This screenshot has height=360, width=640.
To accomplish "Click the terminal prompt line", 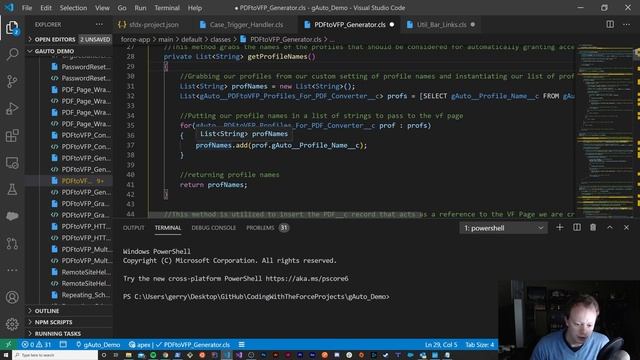I will pos(256,296).
